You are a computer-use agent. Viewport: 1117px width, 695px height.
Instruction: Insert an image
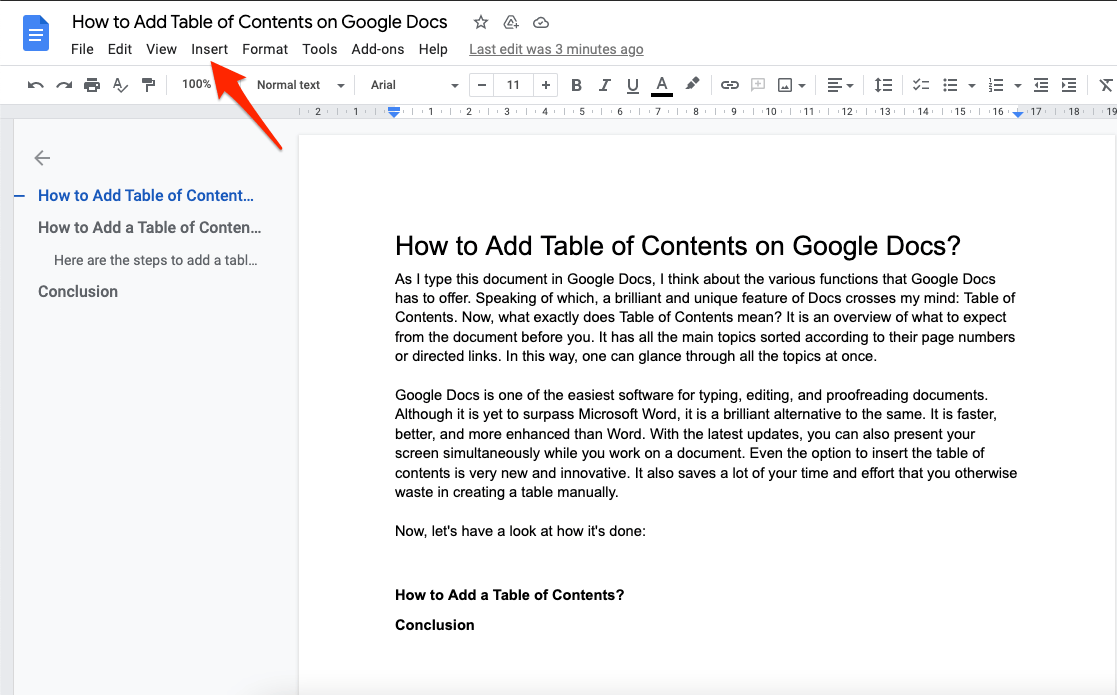click(x=785, y=85)
